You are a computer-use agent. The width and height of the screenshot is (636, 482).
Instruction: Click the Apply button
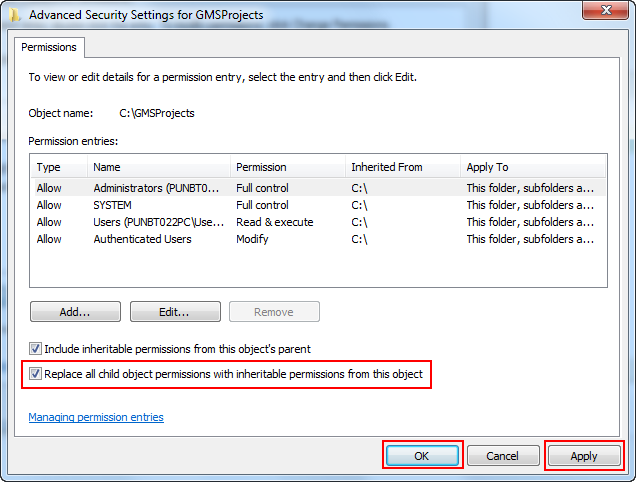pos(583,456)
